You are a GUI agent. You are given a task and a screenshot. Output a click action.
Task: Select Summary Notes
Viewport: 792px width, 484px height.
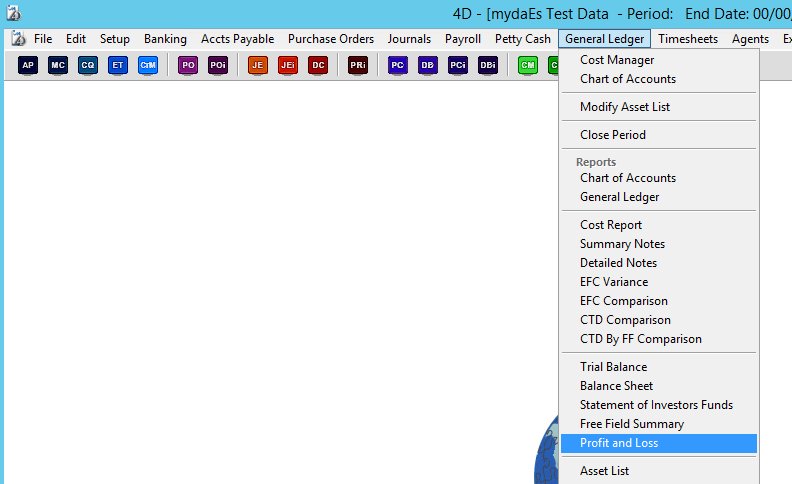659,244
